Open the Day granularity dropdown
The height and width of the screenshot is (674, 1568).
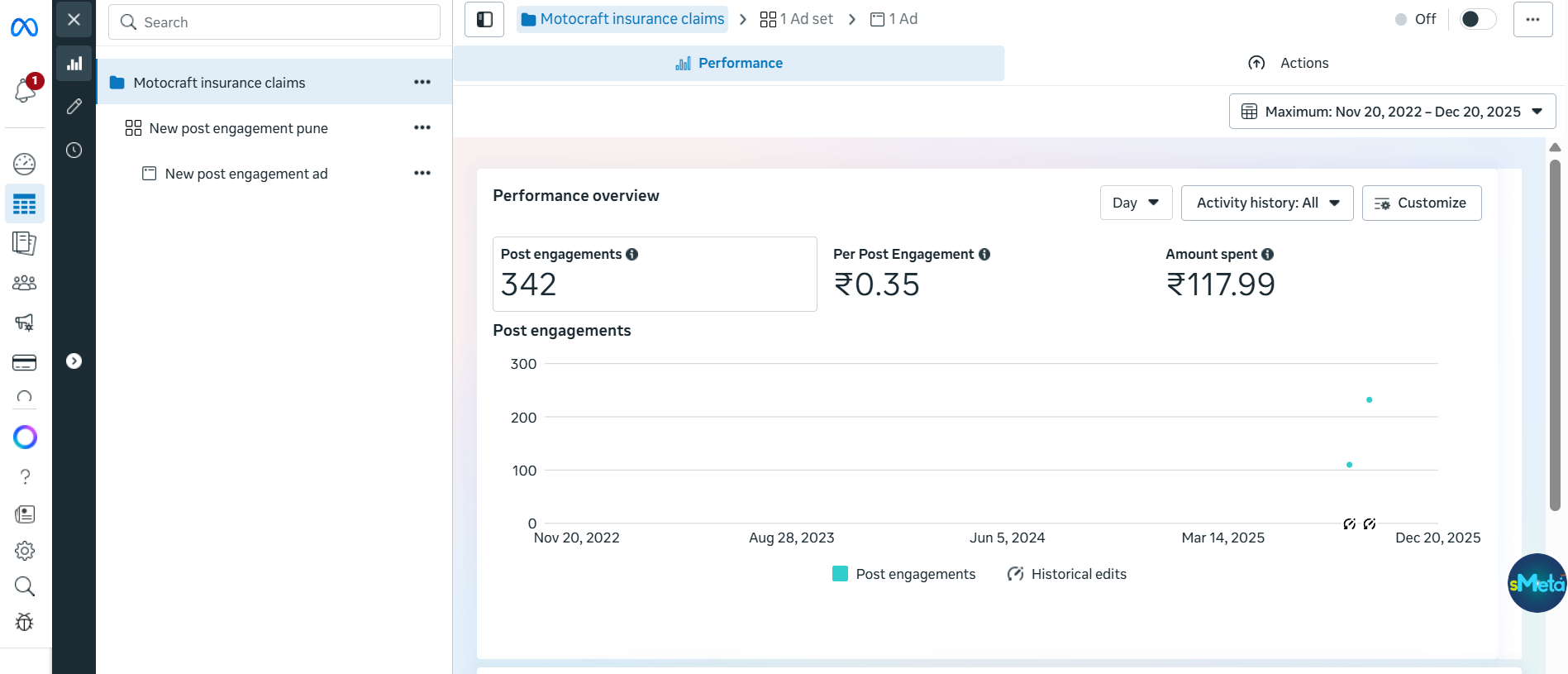pyautogui.click(x=1136, y=203)
